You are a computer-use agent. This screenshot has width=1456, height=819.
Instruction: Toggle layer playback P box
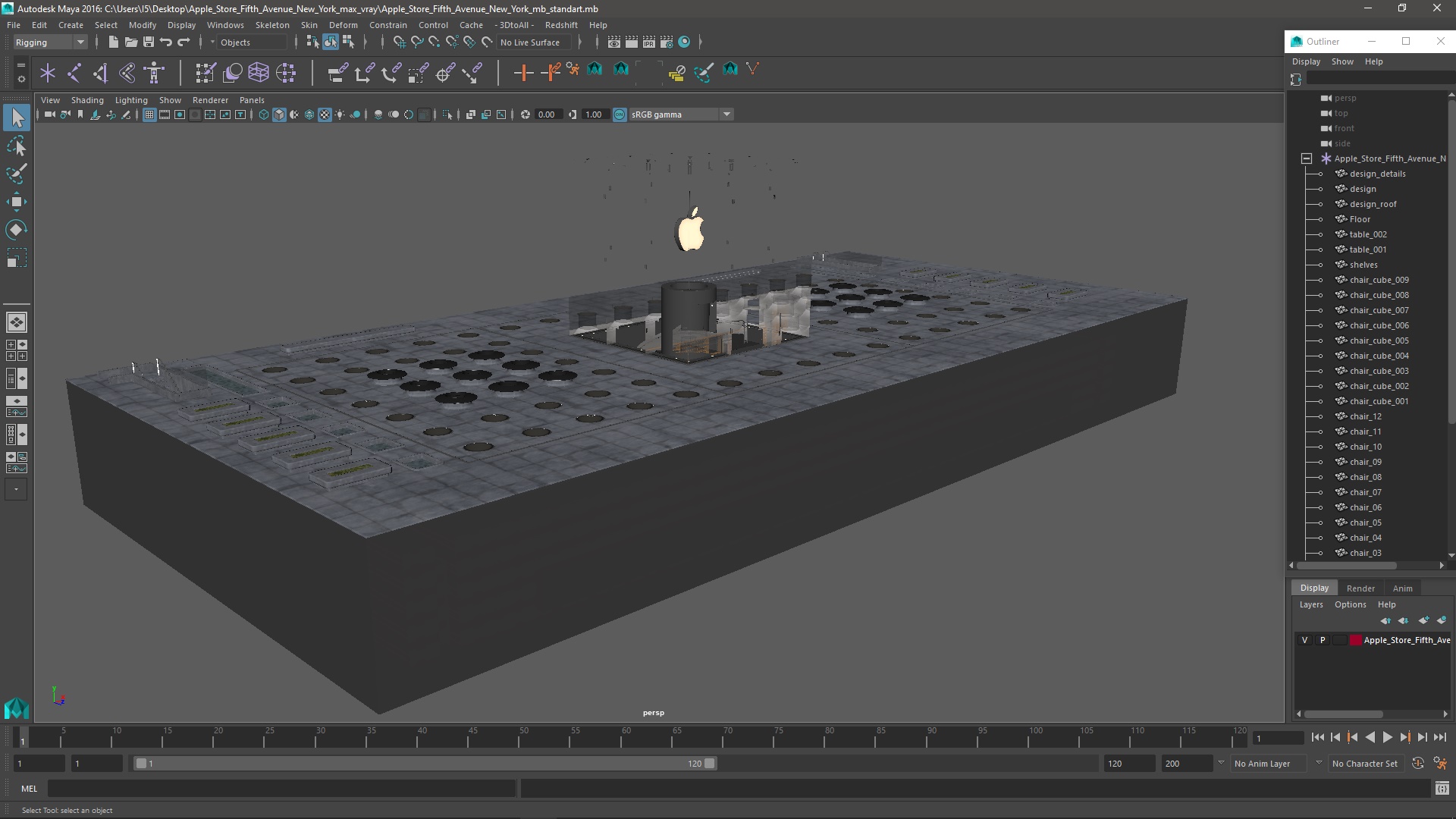click(x=1323, y=640)
